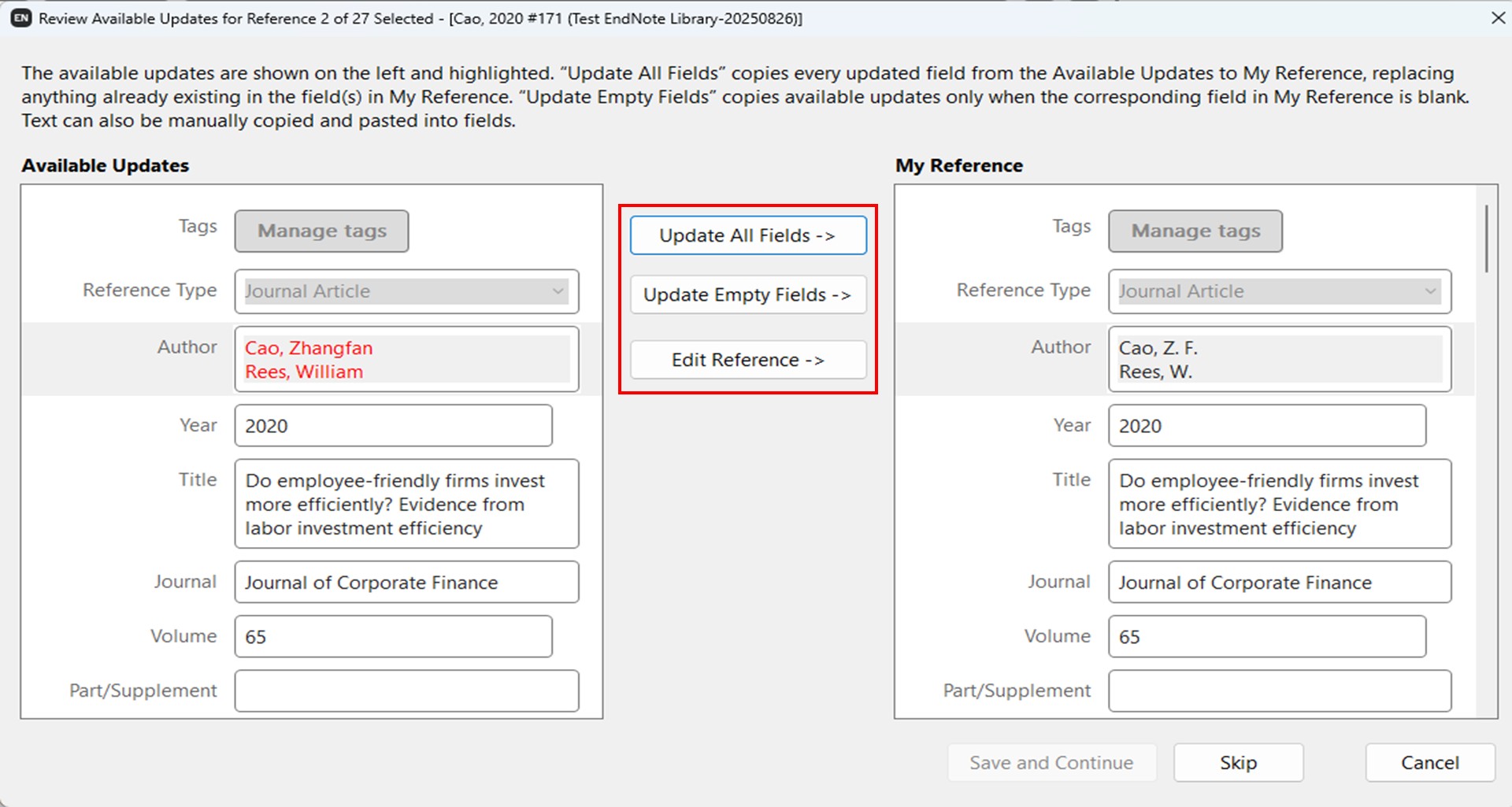Image resolution: width=1512 pixels, height=807 pixels.
Task: Click Update Empty Fields button
Action: tap(747, 294)
